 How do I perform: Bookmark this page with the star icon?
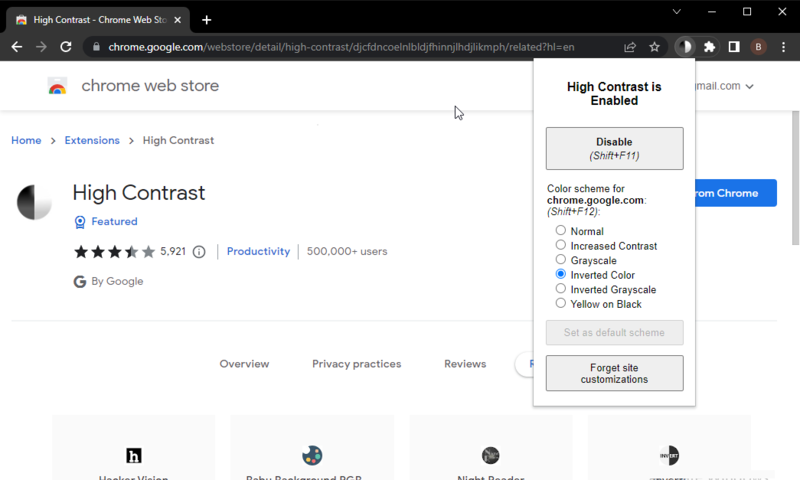[x=655, y=47]
